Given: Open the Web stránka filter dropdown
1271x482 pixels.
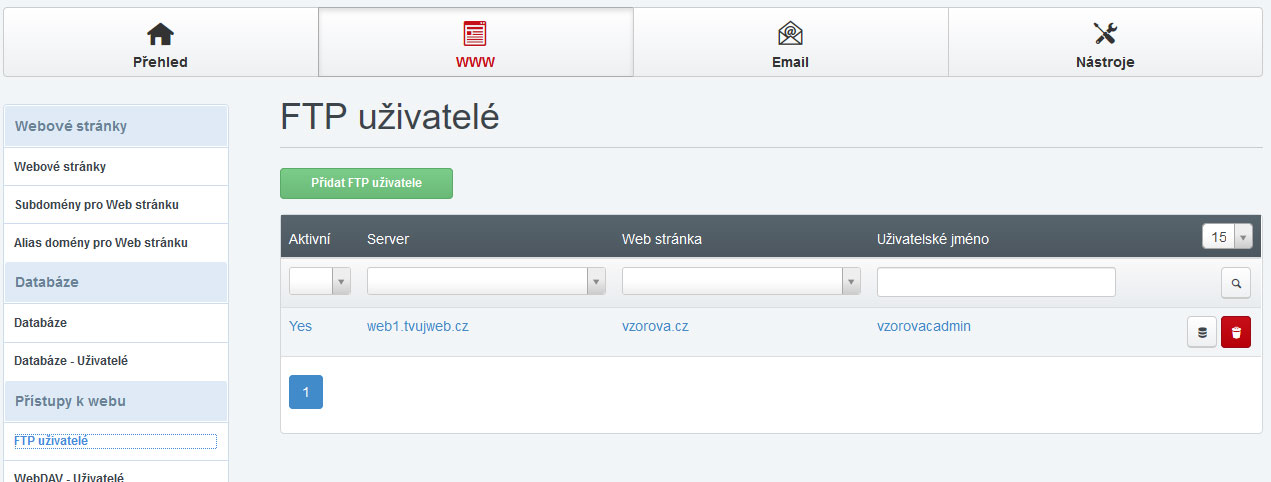Looking at the screenshot, I should [x=741, y=283].
